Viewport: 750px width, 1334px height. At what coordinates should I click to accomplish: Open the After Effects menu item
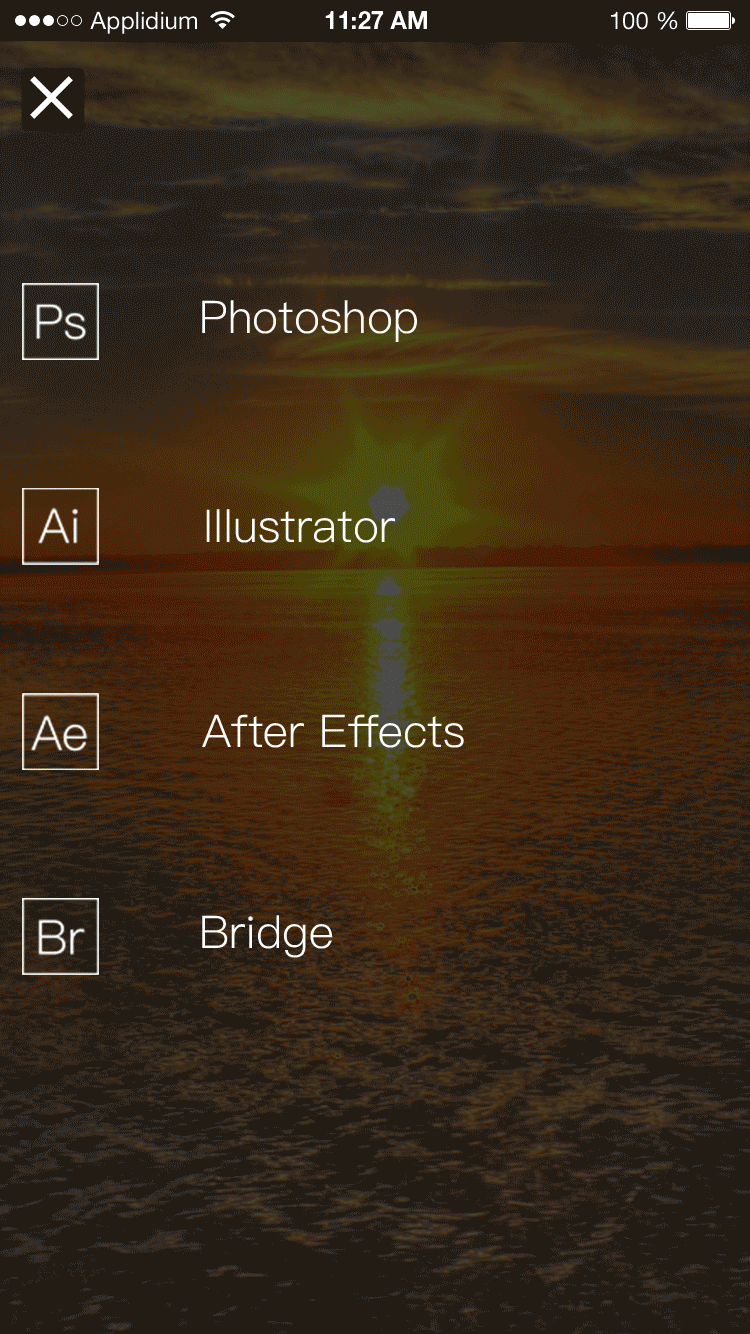[333, 732]
